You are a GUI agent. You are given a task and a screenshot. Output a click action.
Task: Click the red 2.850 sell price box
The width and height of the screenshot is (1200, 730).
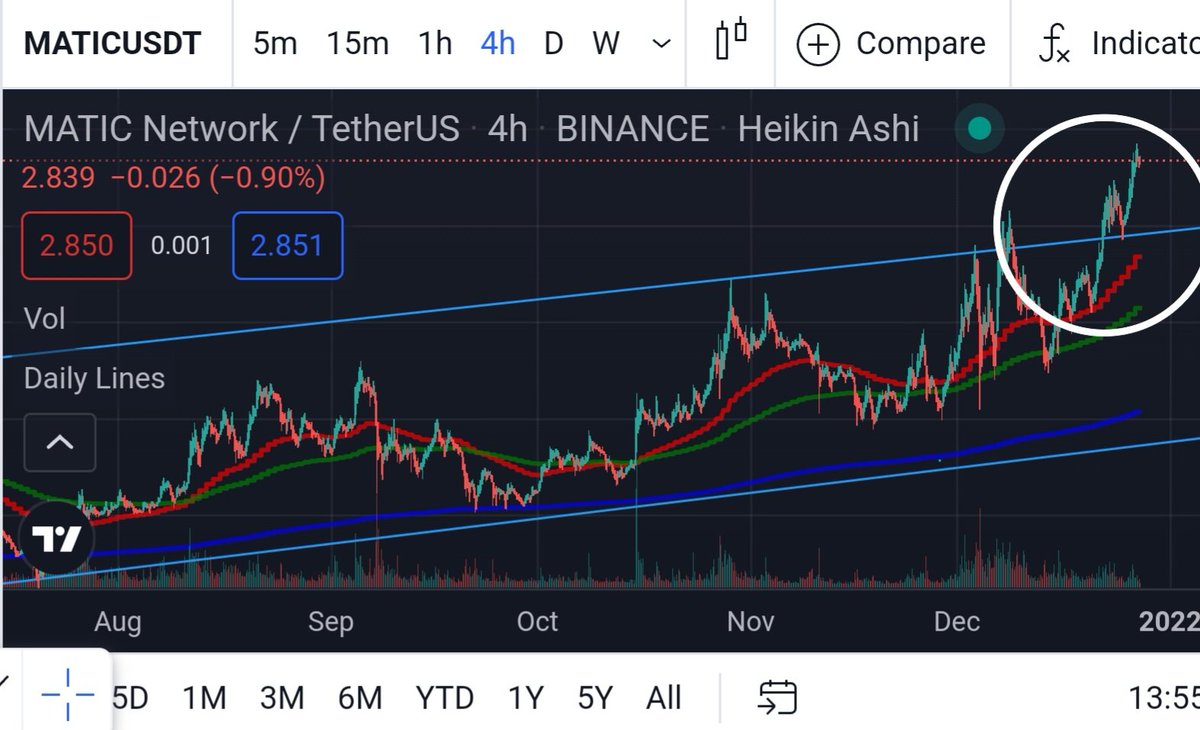point(76,245)
